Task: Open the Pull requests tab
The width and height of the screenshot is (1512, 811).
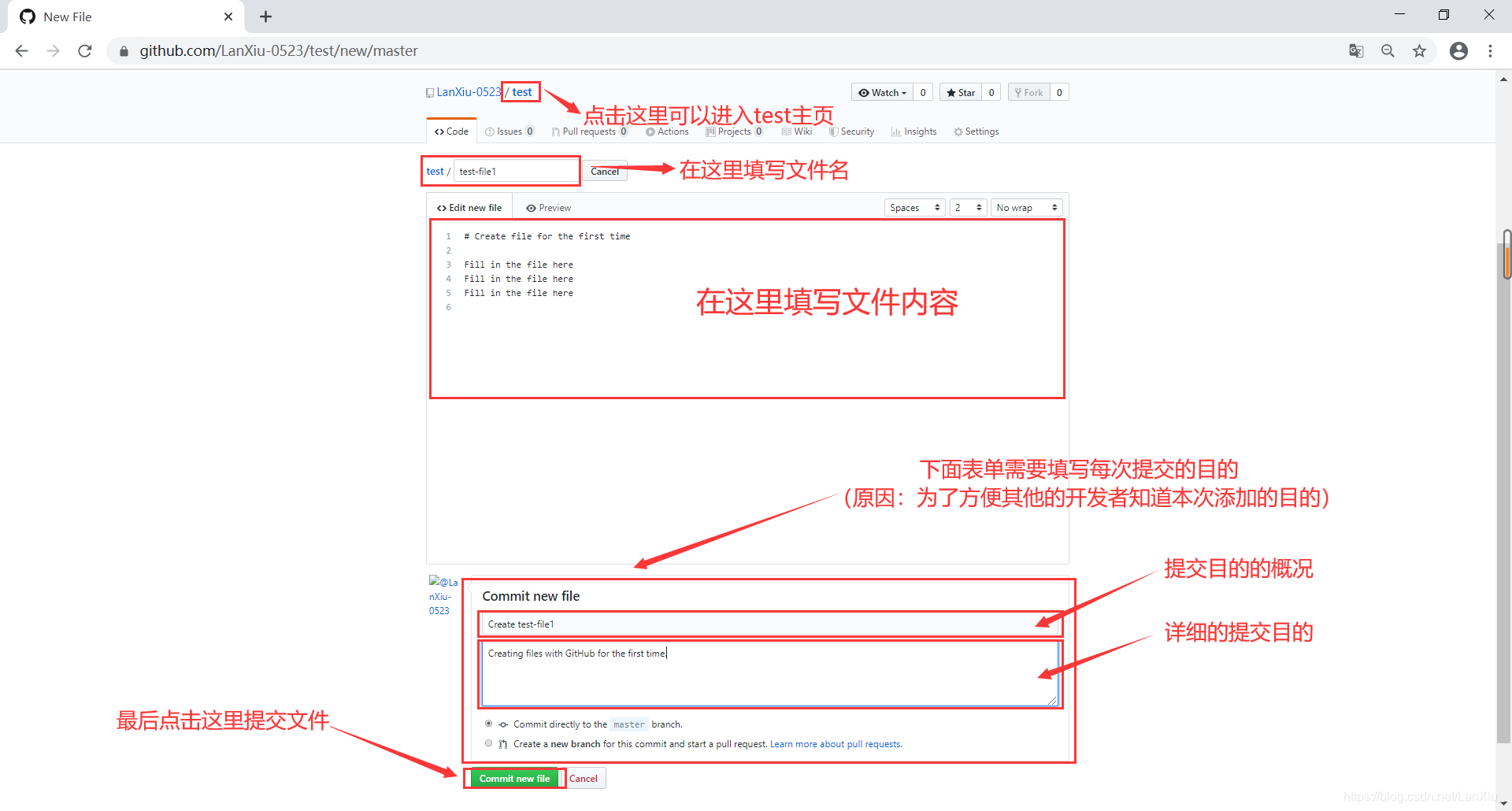Action: click(589, 131)
